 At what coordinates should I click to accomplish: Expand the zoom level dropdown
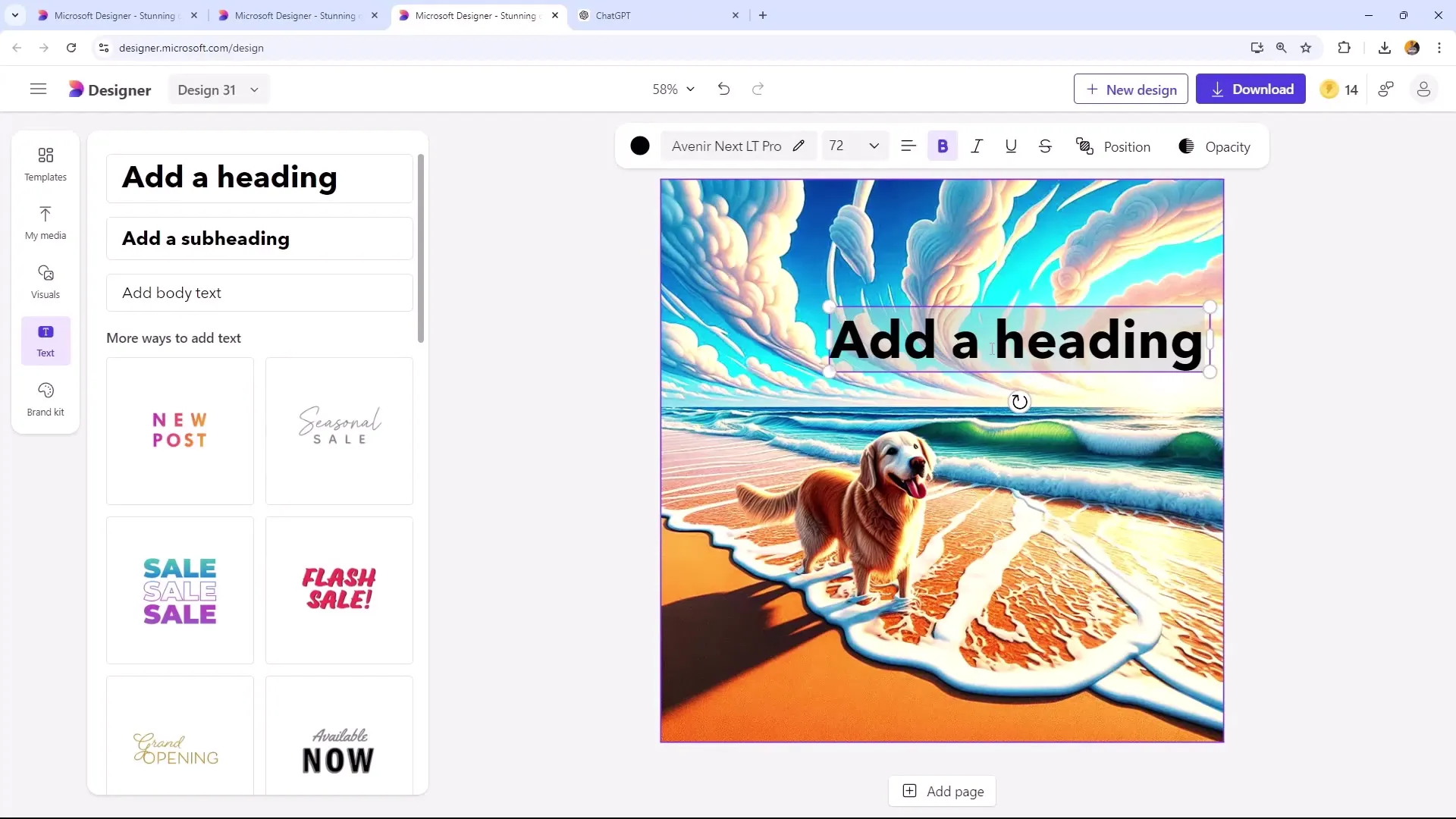[689, 89]
